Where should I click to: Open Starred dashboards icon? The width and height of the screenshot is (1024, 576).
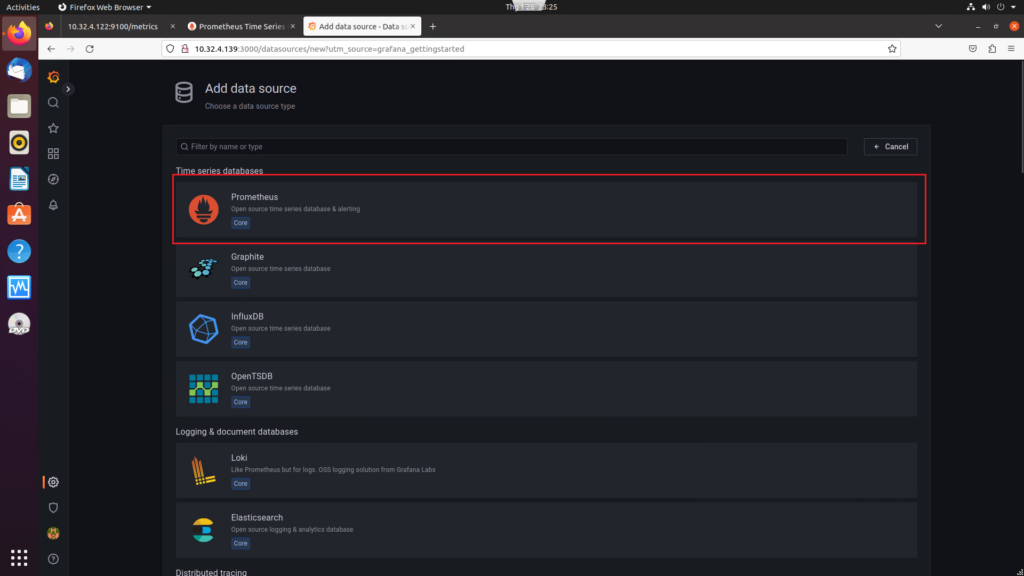54,128
